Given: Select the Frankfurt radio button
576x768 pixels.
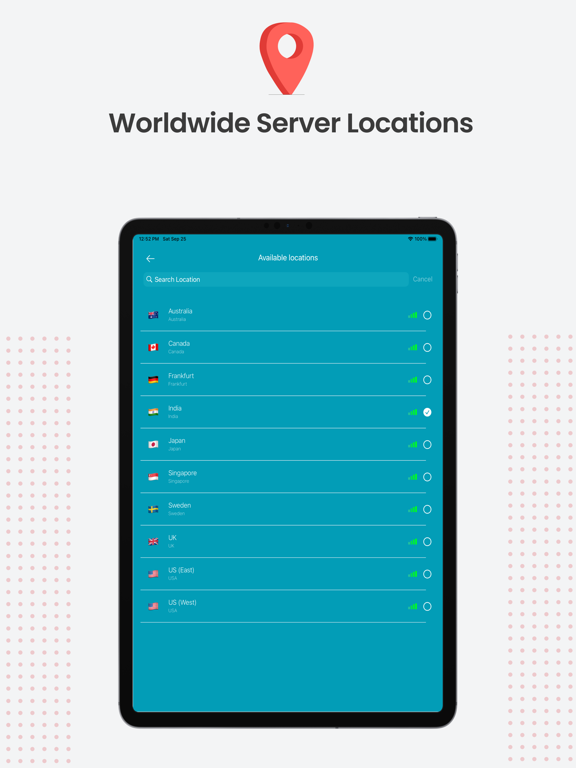Looking at the screenshot, I should (x=427, y=380).
